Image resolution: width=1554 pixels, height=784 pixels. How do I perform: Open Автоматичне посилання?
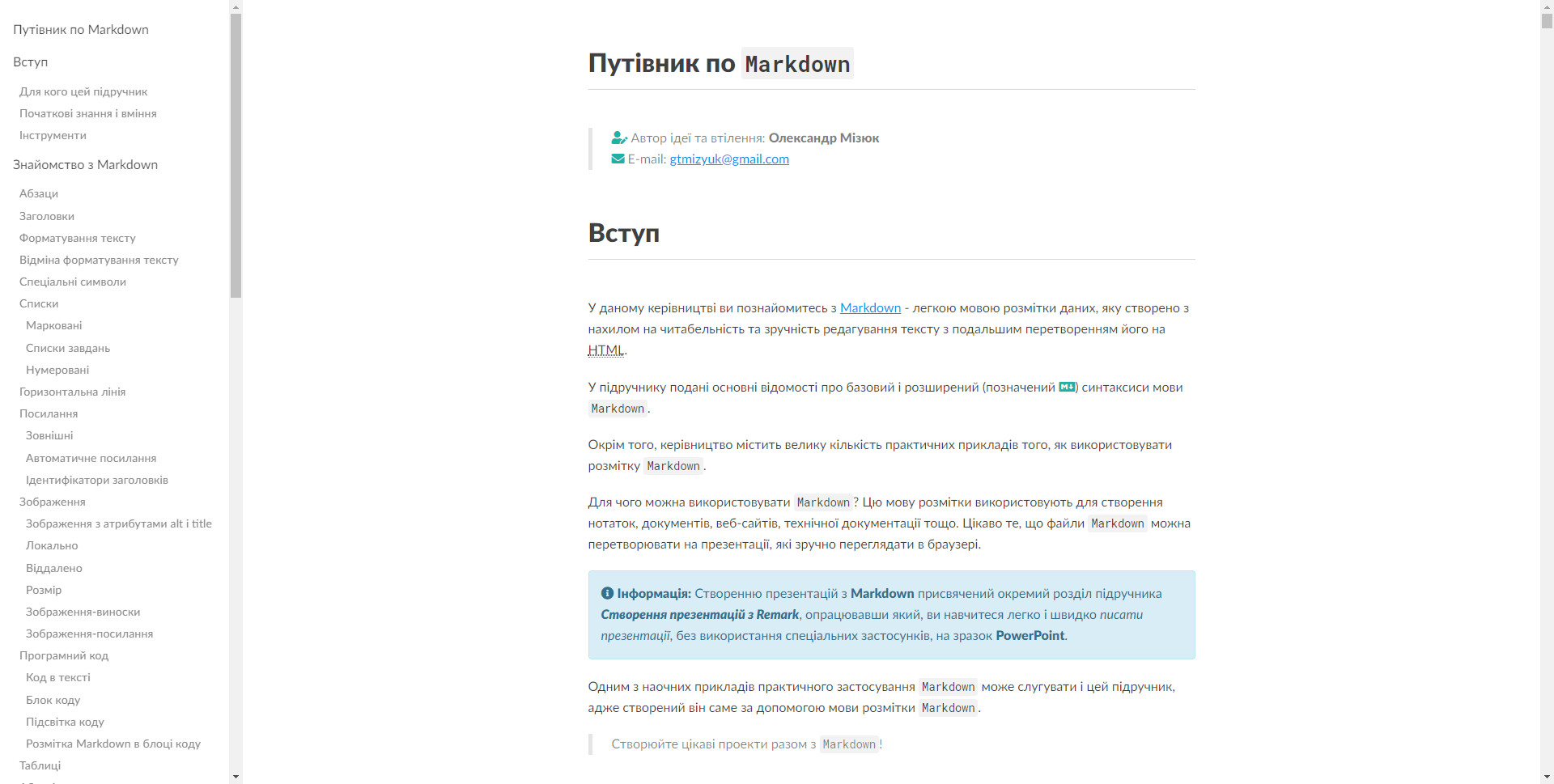tap(91, 458)
